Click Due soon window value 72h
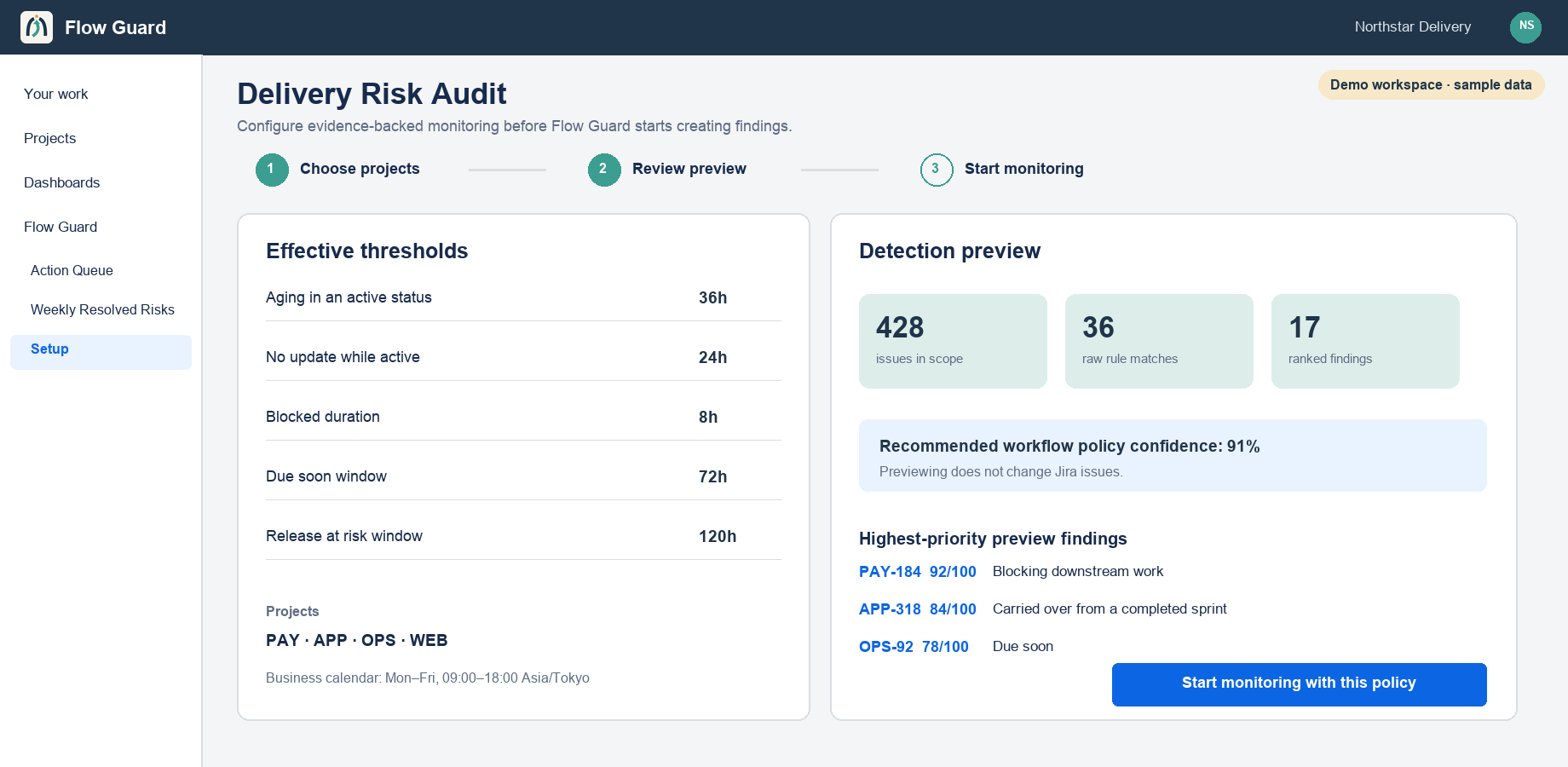This screenshot has height=767, width=1568. pyautogui.click(x=713, y=476)
